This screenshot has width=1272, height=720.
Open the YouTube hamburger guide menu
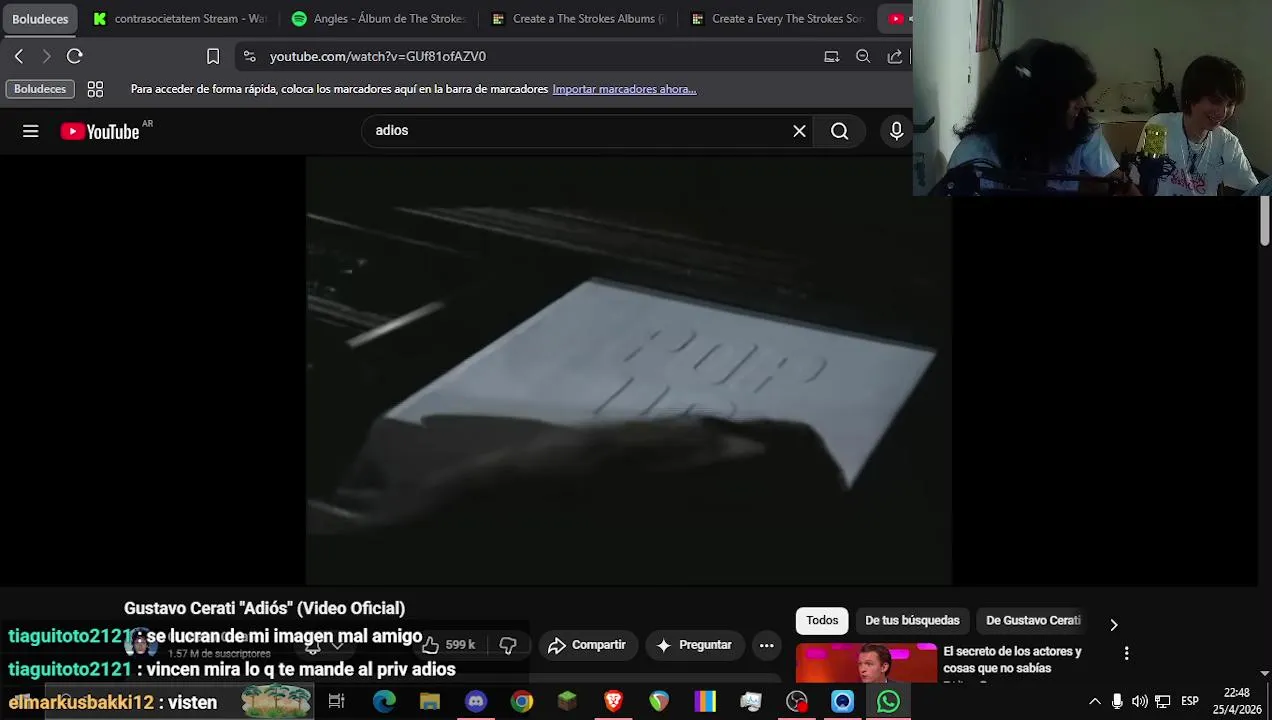pyautogui.click(x=31, y=131)
